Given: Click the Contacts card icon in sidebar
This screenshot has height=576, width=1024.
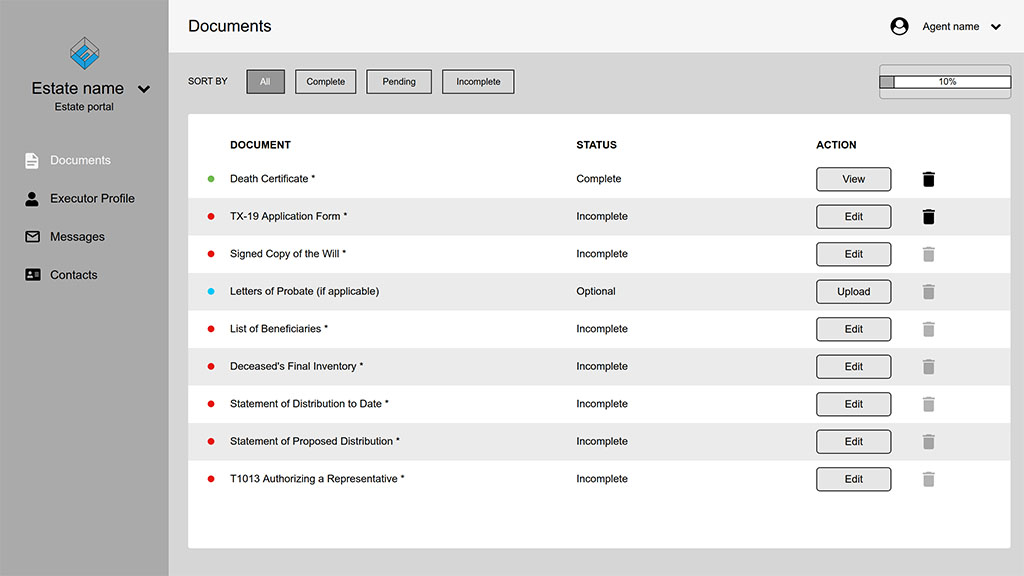Looking at the screenshot, I should 32,275.
